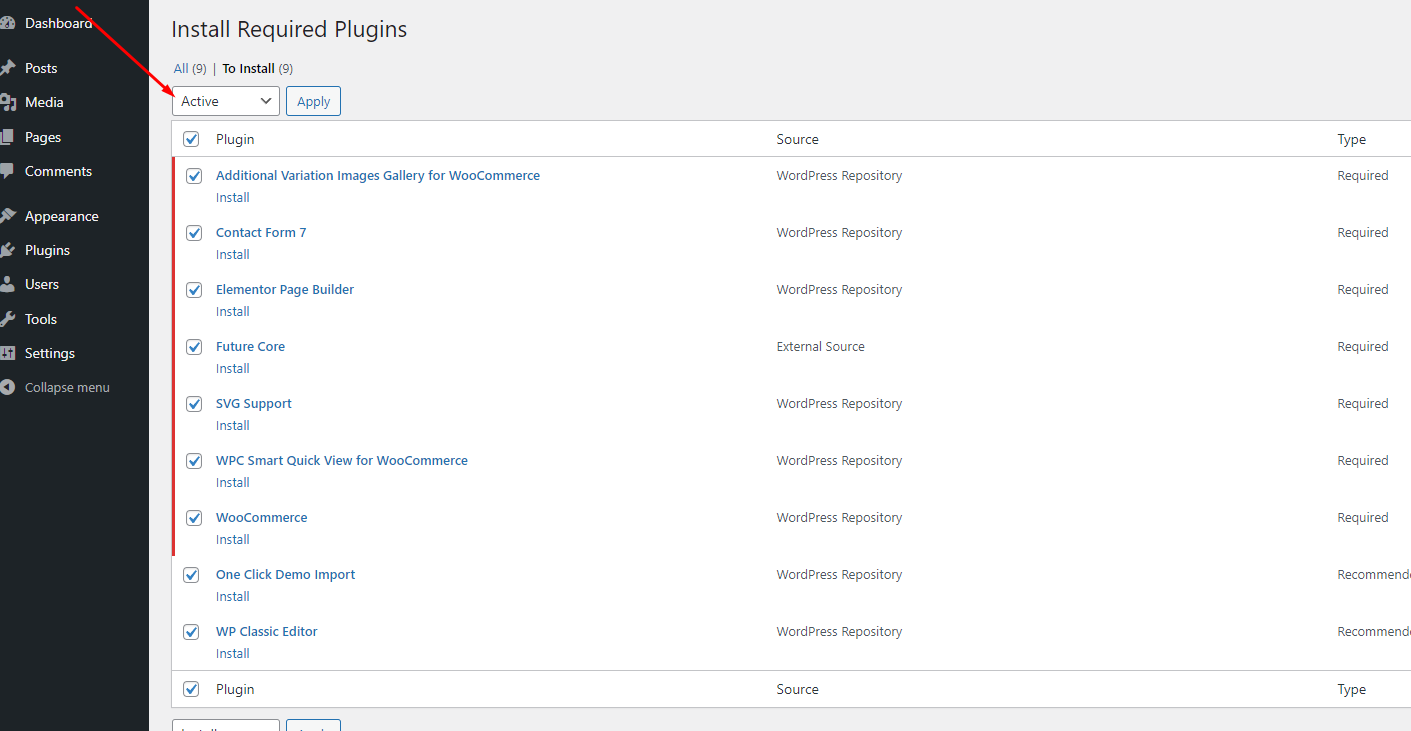This screenshot has height=731, width=1411.
Task: Collapse the admin sidebar menu
Action: click(x=66, y=387)
